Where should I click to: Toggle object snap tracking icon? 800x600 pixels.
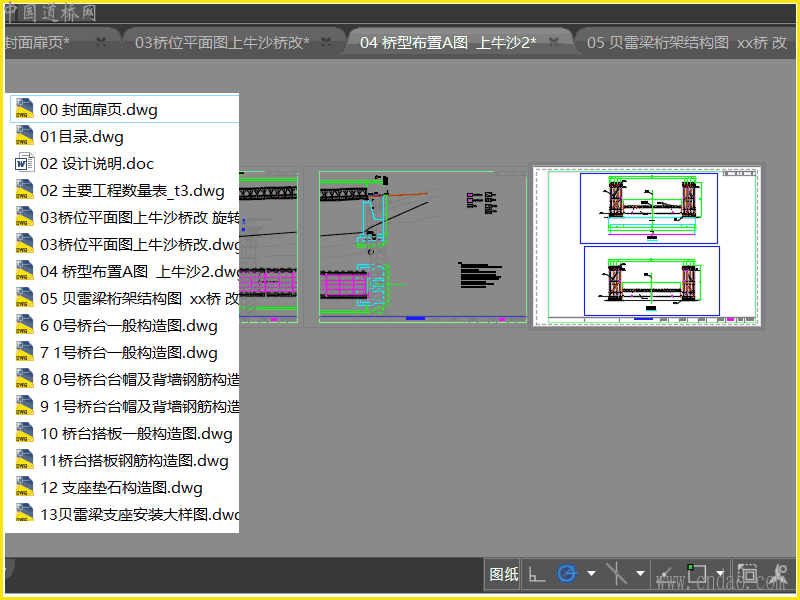coord(664,575)
